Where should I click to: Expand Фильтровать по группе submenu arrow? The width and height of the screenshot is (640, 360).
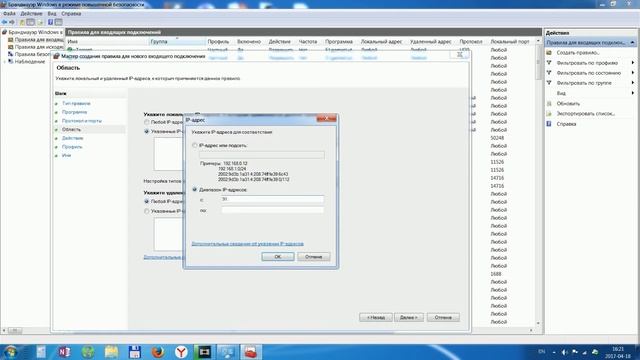pos(633,83)
